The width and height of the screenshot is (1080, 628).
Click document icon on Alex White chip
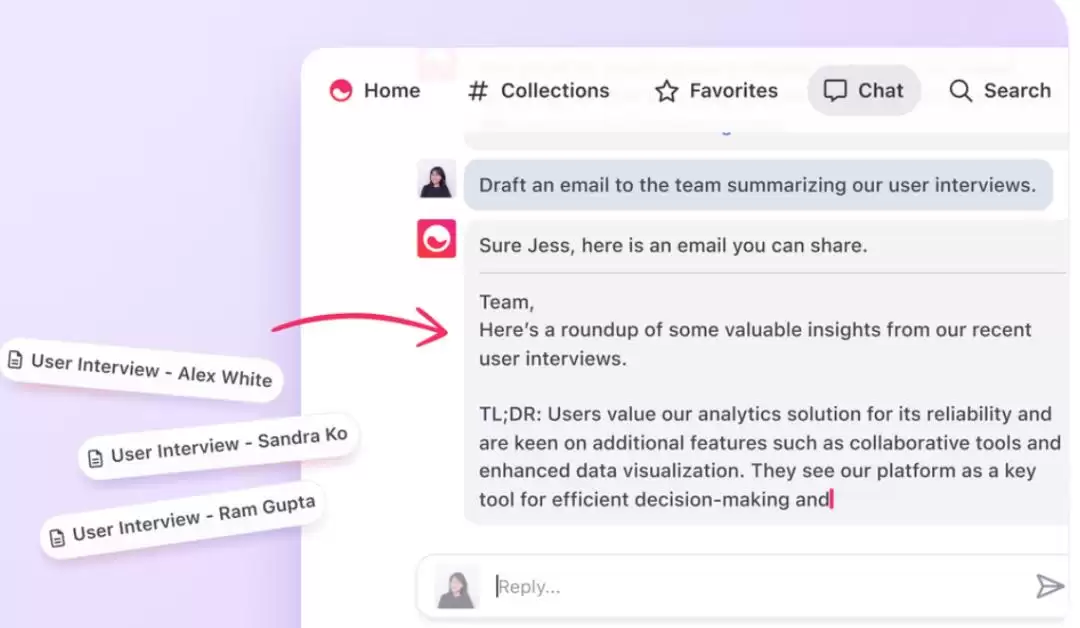pos(15,359)
